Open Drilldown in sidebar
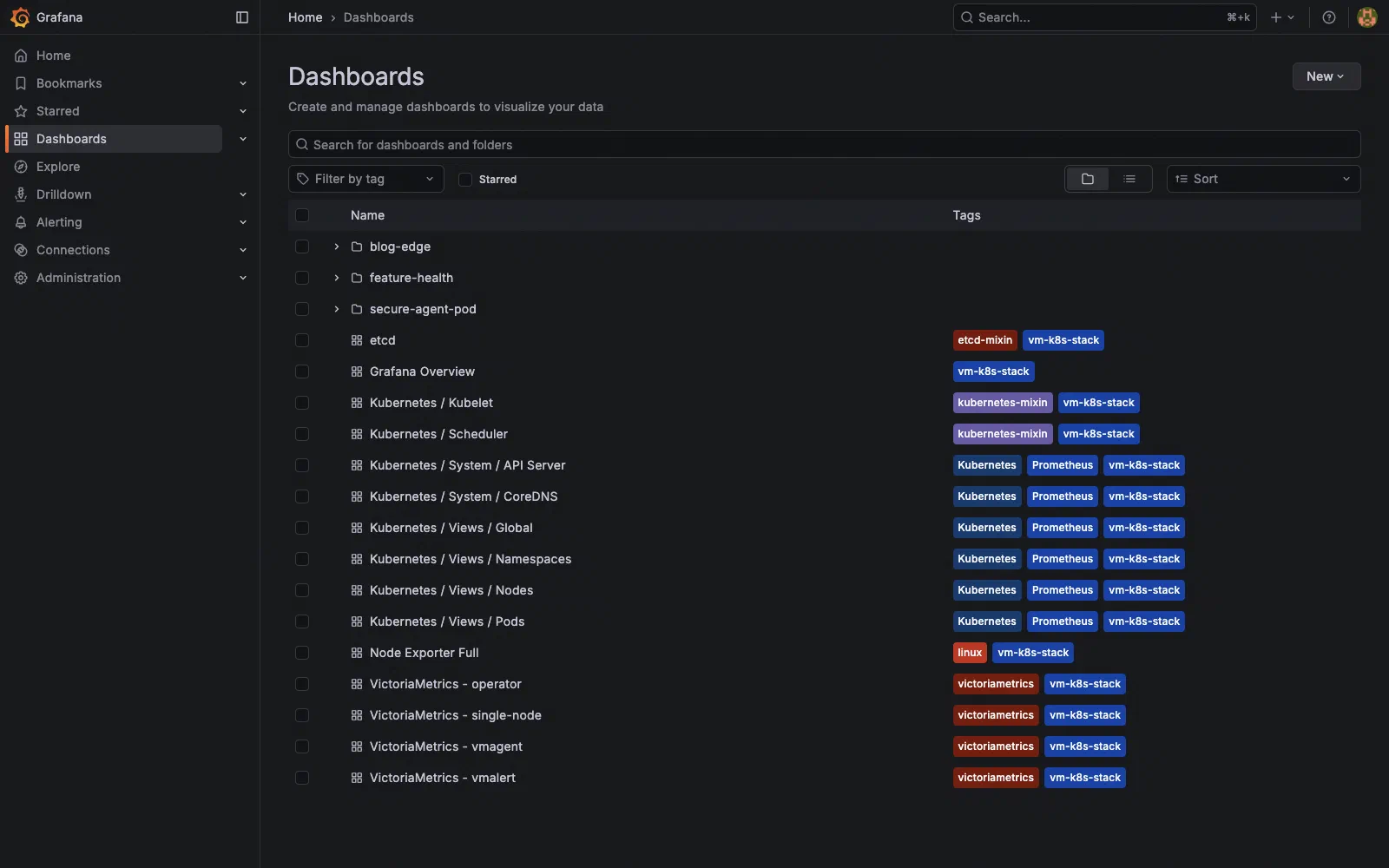The image size is (1389, 868). tap(64, 194)
